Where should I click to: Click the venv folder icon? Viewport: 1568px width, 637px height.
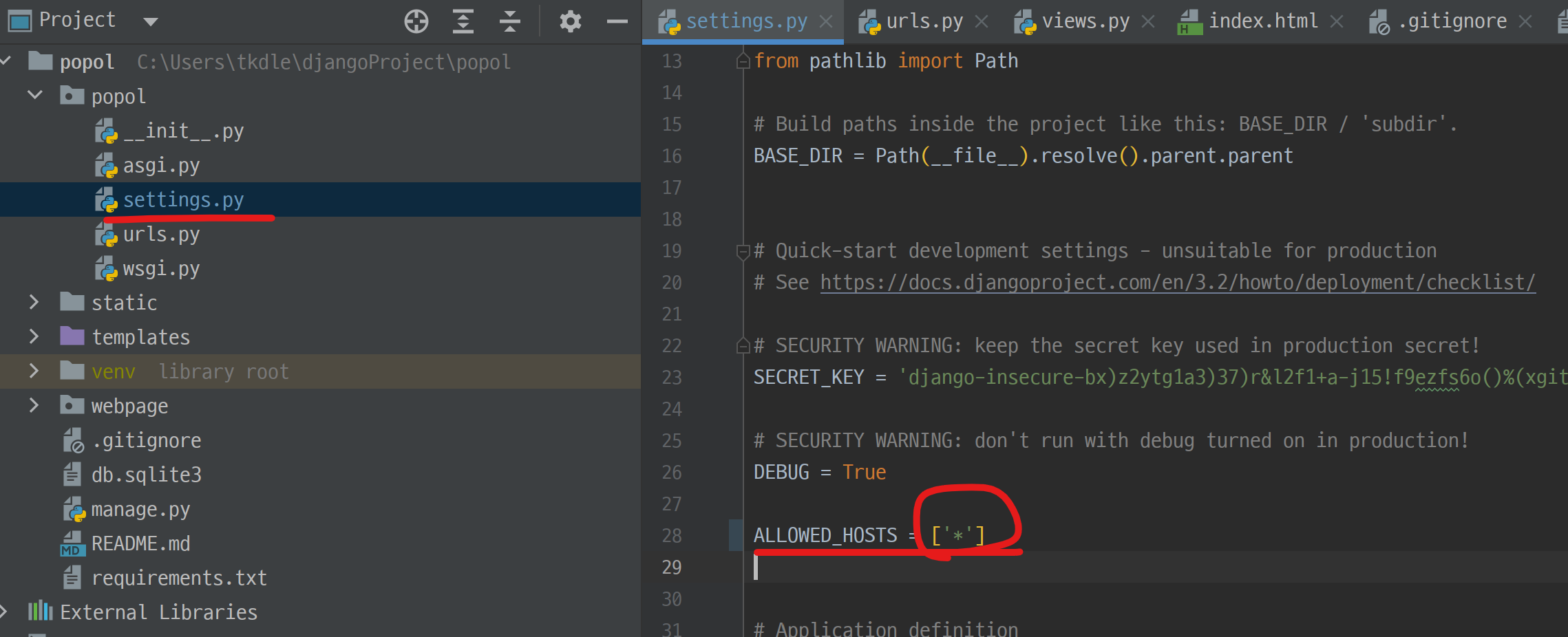click(x=72, y=370)
